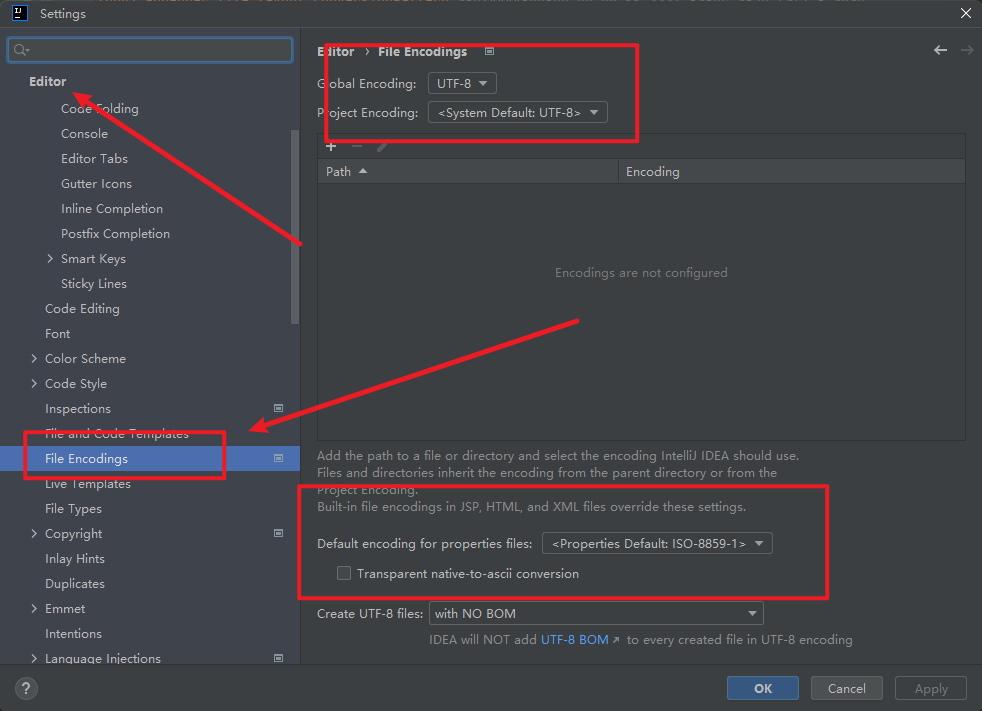This screenshot has width=982, height=711.
Task: Open the File Types settings page
Action: click(73, 509)
